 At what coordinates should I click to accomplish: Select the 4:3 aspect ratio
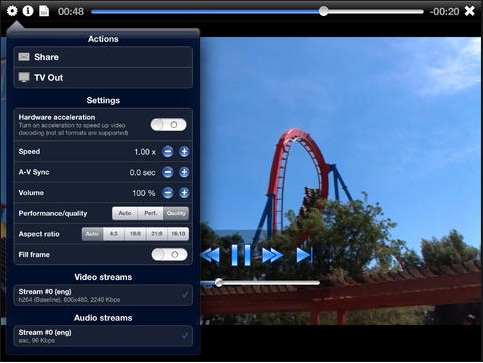tap(114, 234)
